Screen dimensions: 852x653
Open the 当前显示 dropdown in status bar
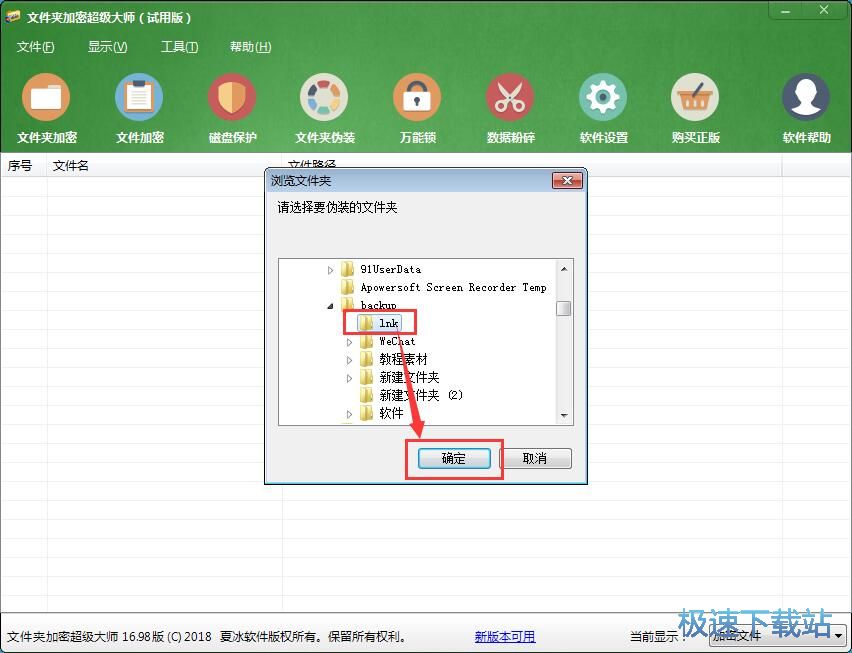(x=778, y=635)
